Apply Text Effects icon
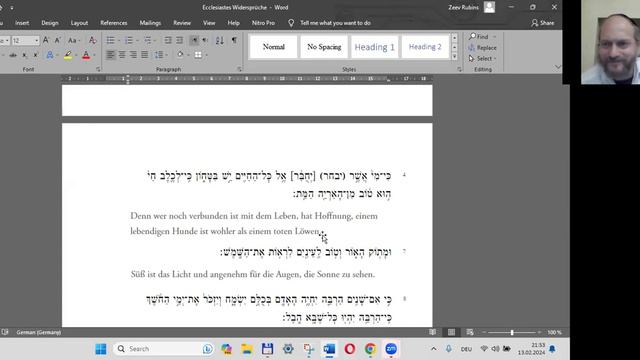The width and height of the screenshot is (640, 360). [x=49, y=55]
